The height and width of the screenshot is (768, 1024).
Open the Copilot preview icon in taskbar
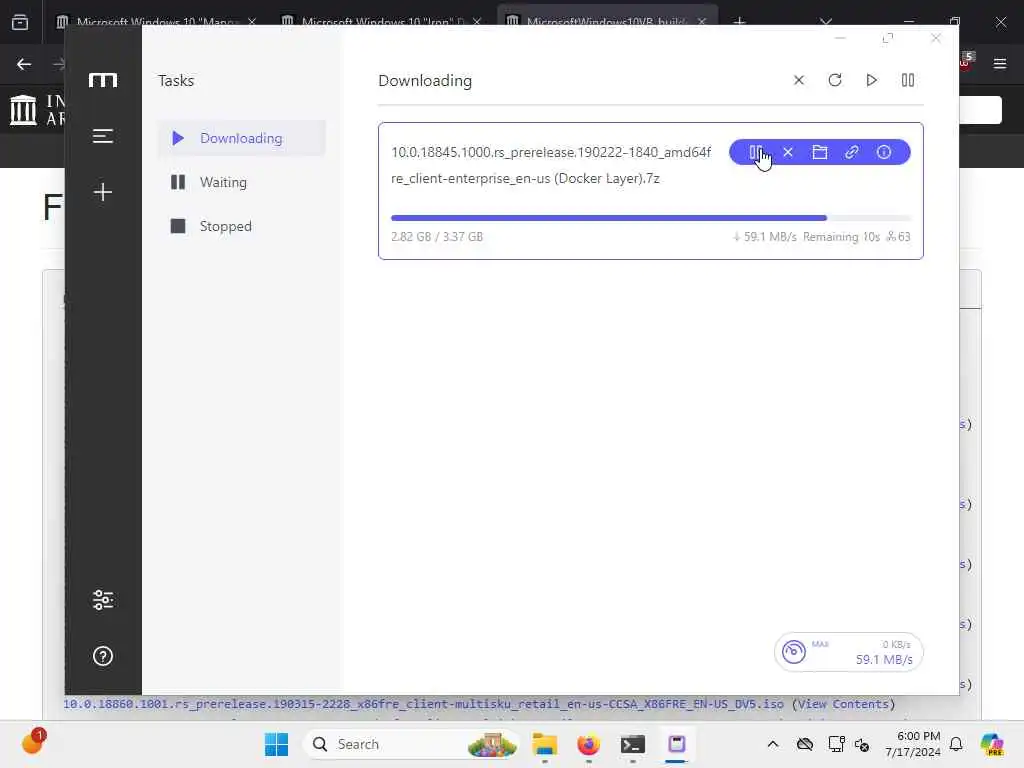tap(991, 744)
